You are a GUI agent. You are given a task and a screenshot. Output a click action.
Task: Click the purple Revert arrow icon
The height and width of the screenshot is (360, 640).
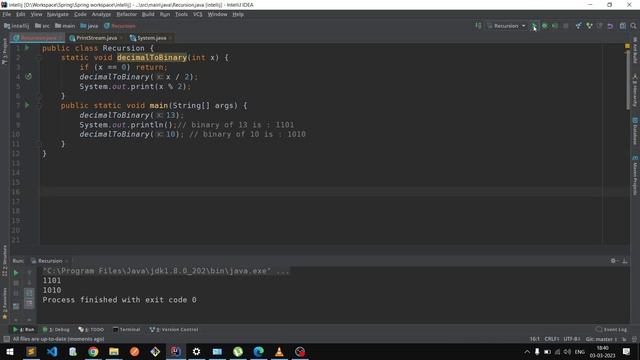[x=610, y=26]
